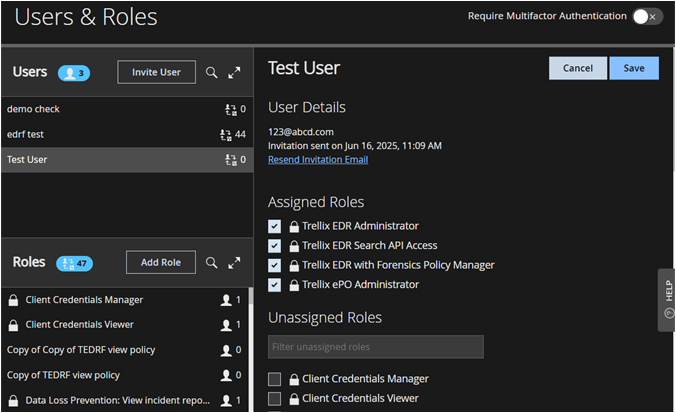This screenshot has height=413, width=676.
Task: Click lock icon next to Trellix EDR Administrator
Action: (x=294, y=226)
